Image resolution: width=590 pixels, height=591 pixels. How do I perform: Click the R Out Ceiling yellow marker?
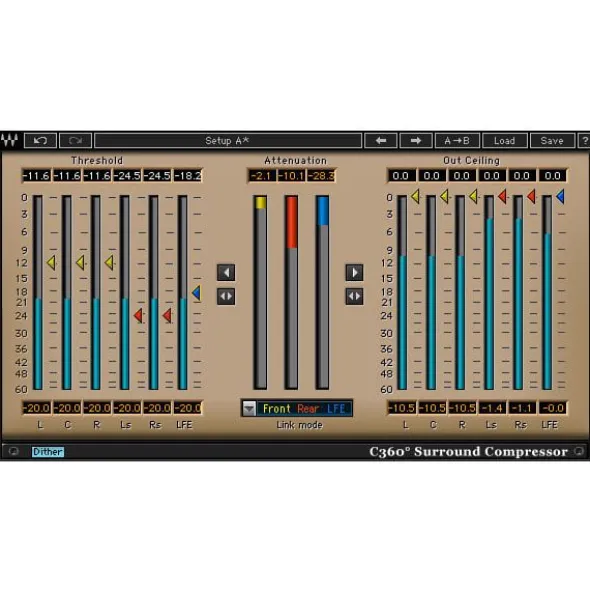click(474, 196)
